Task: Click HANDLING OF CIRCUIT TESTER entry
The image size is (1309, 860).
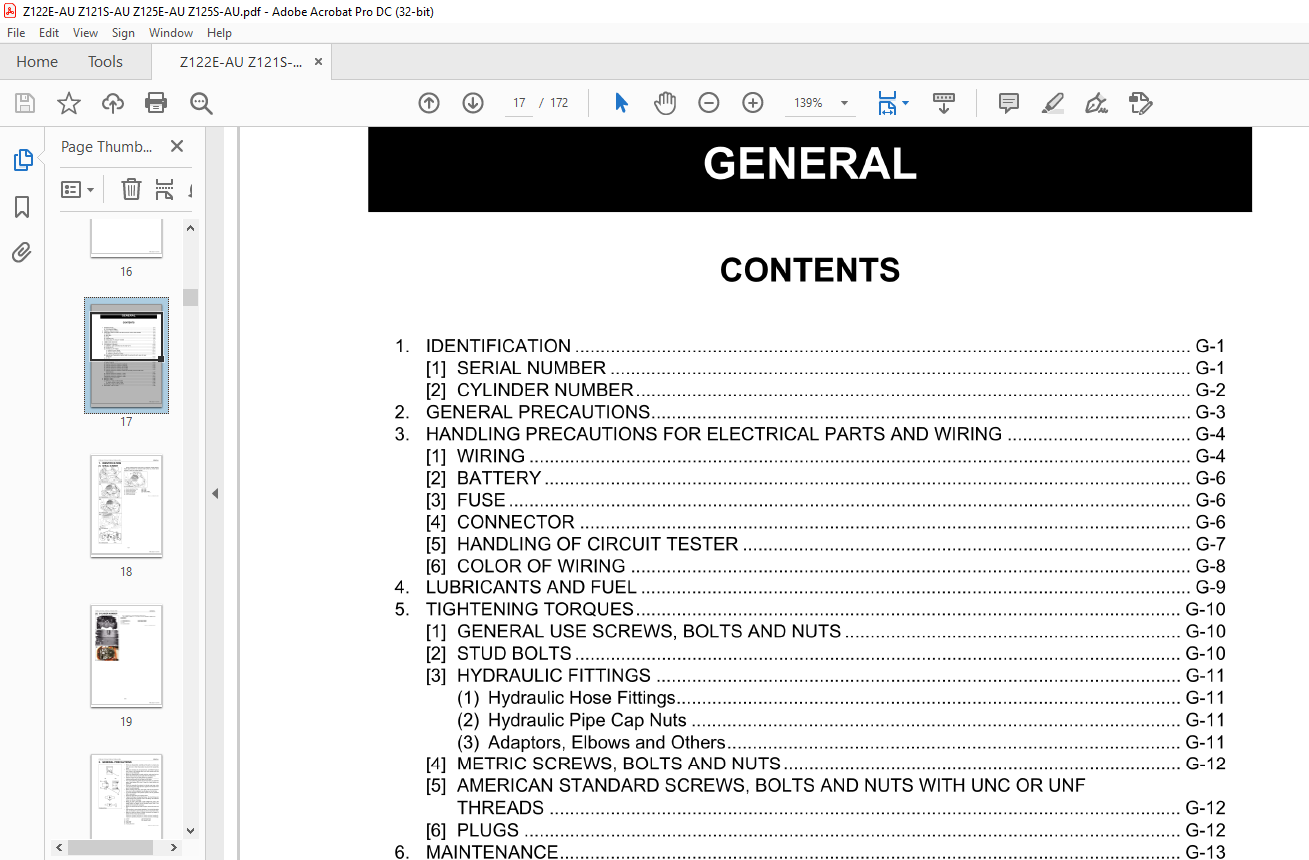Action: (826, 544)
